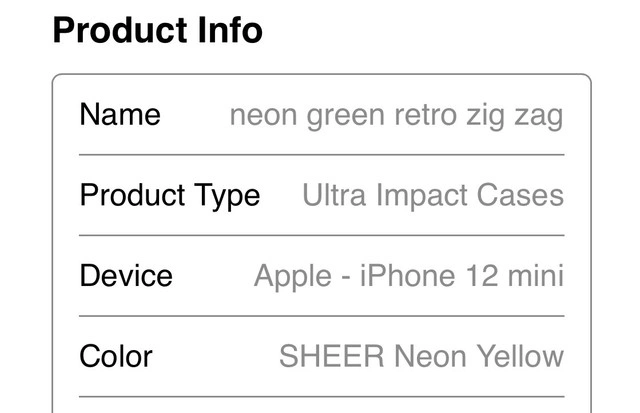The height and width of the screenshot is (413, 640).
Task: Click the word Ultra in Product Type value
Action: [x=335, y=195]
